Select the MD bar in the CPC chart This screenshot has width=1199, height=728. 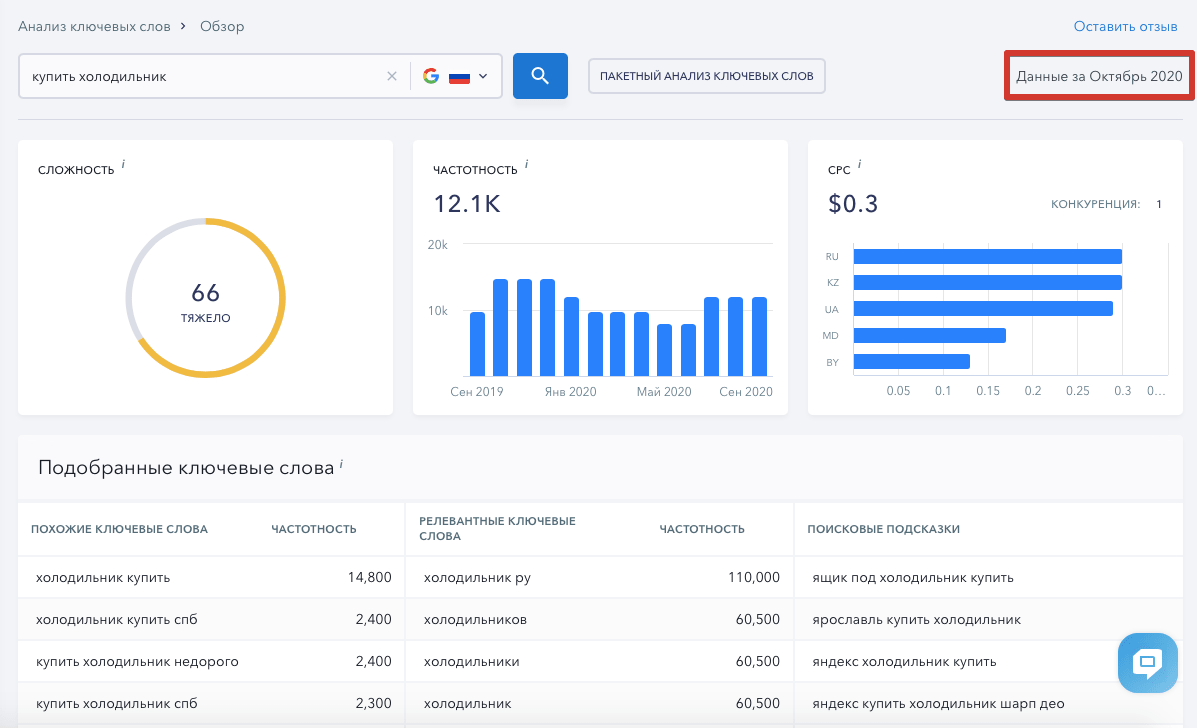tap(929, 336)
